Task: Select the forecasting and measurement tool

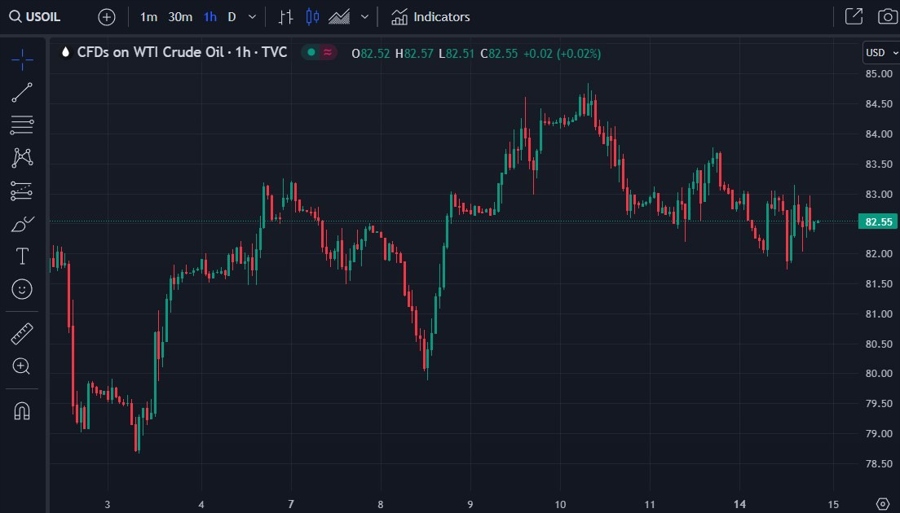Action: tap(22, 191)
